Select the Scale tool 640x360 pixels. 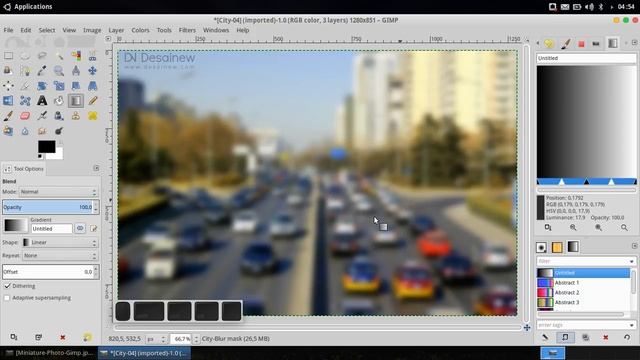[x=59, y=86]
